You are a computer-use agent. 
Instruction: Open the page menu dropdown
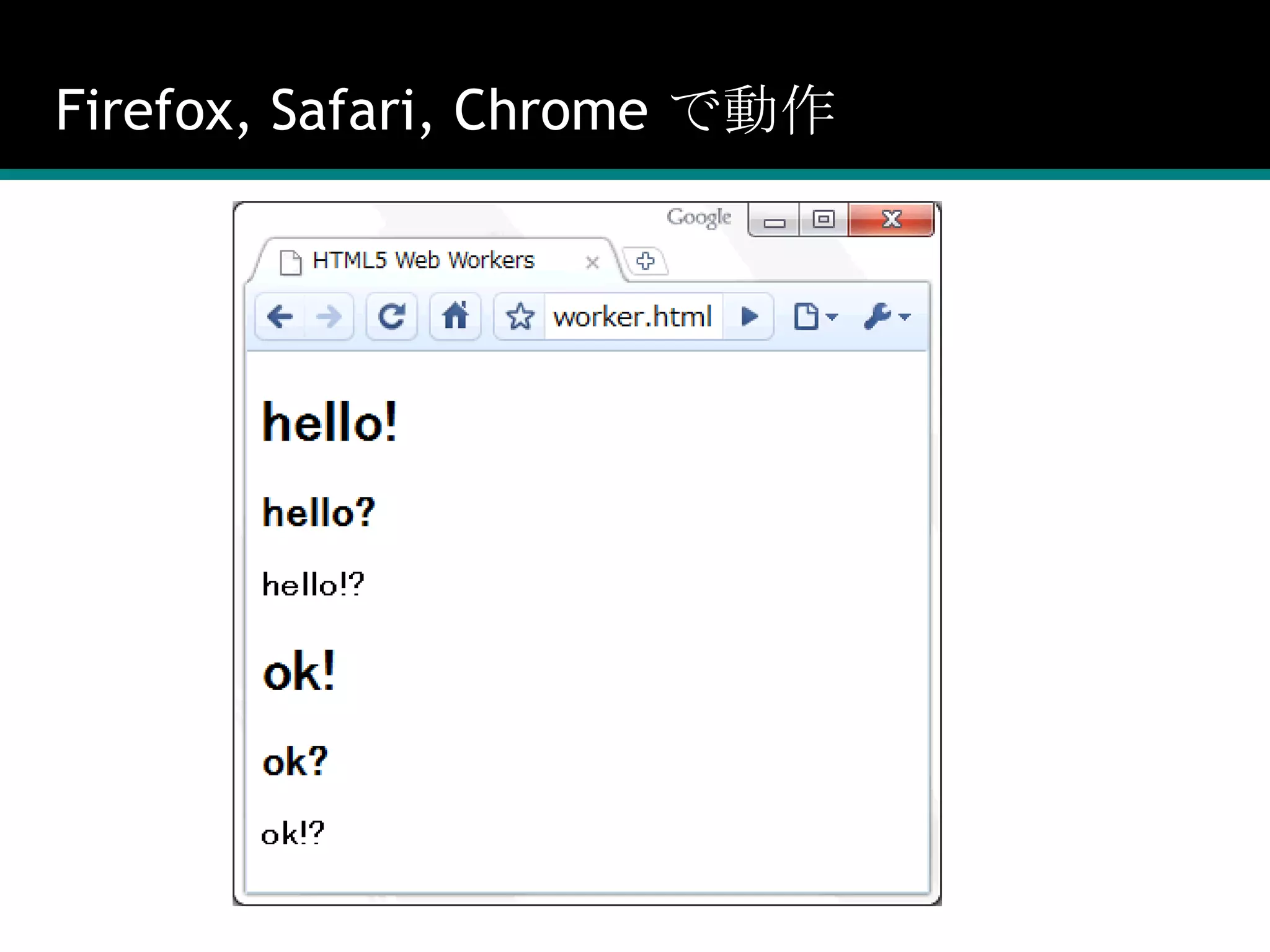click(815, 317)
